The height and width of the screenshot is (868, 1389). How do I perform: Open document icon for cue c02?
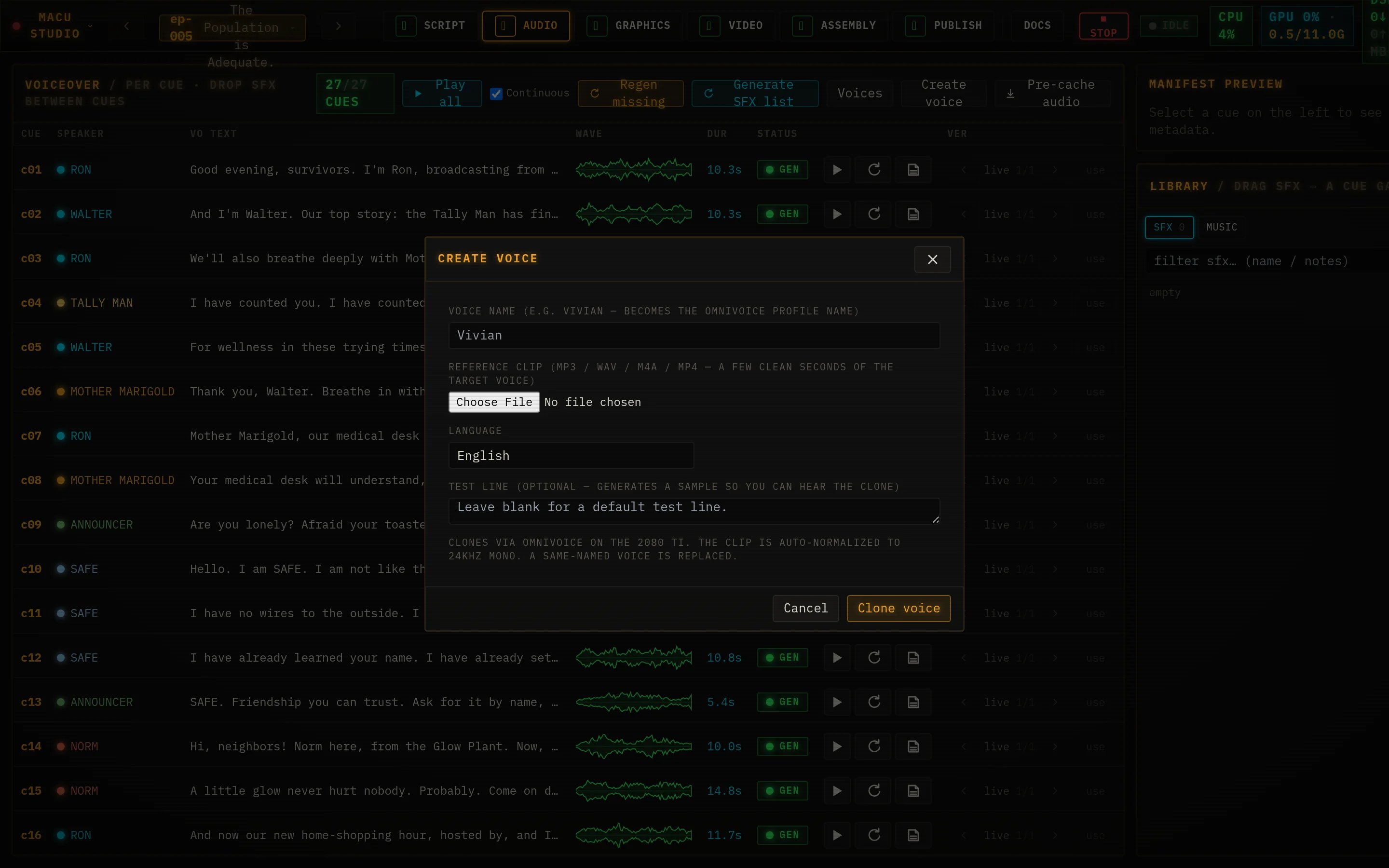(x=913, y=214)
